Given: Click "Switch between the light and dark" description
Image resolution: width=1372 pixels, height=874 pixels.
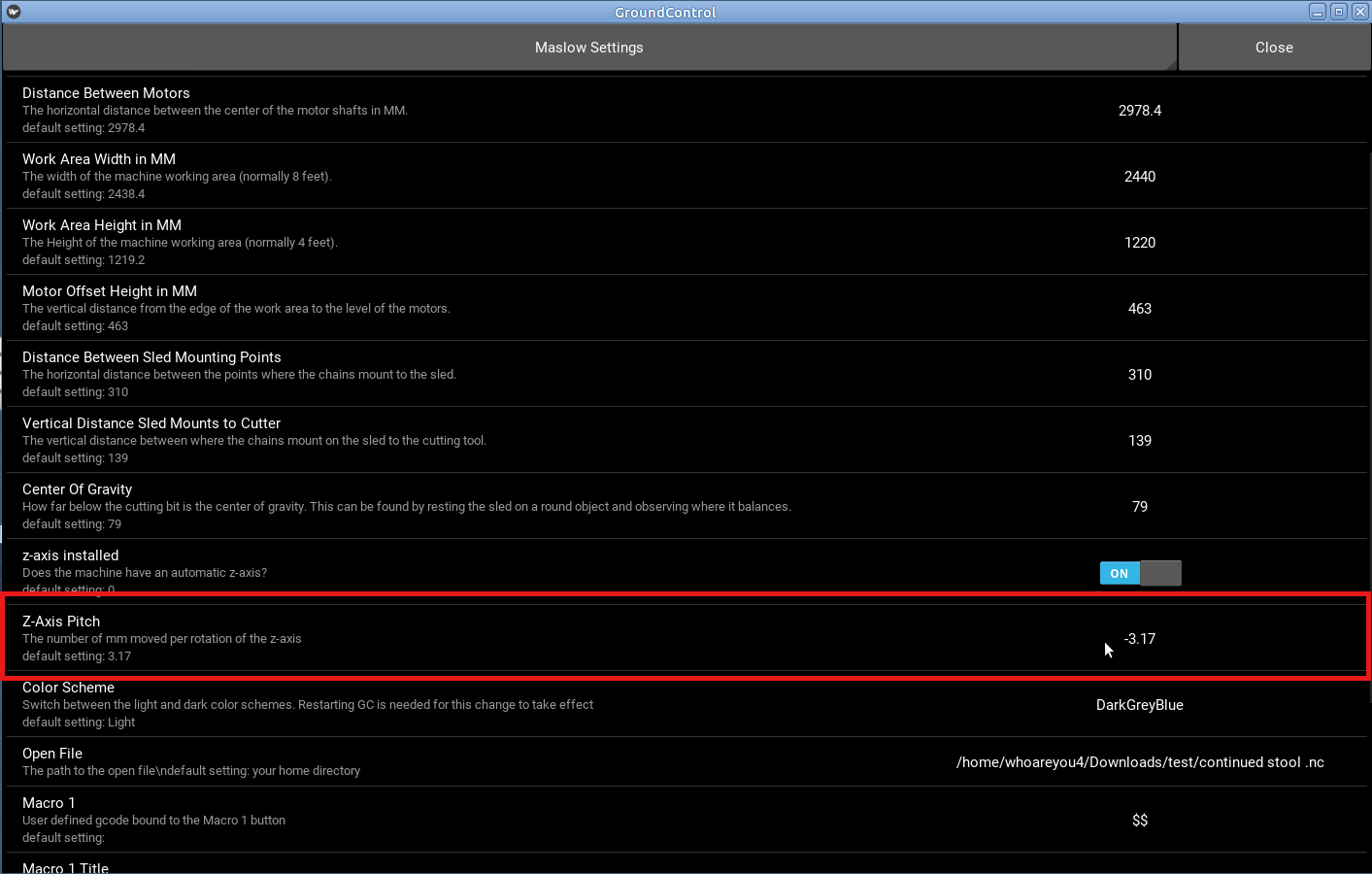Looking at the screenshot, I should pos(308,705).
